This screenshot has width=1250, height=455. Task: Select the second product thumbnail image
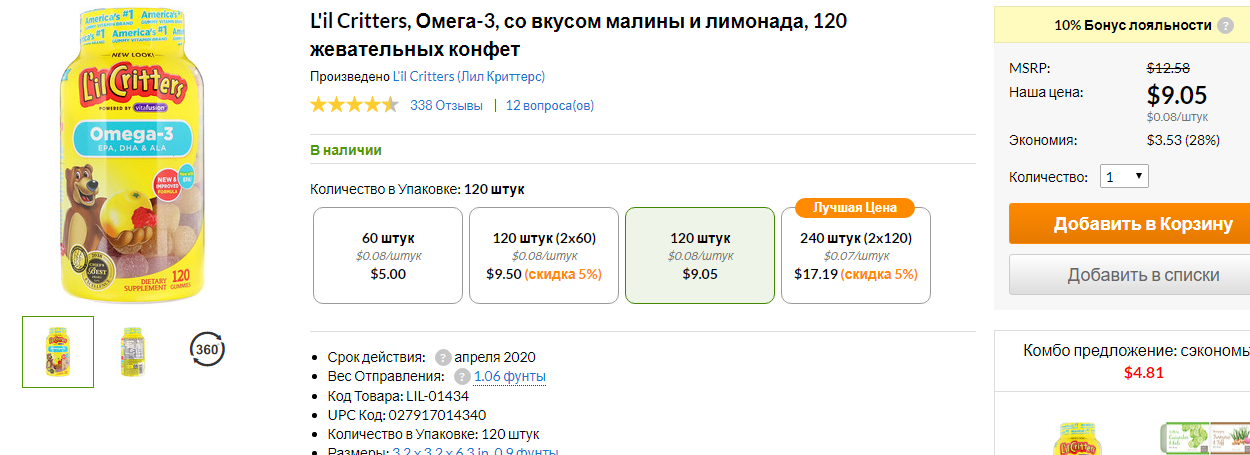(132, 352)
